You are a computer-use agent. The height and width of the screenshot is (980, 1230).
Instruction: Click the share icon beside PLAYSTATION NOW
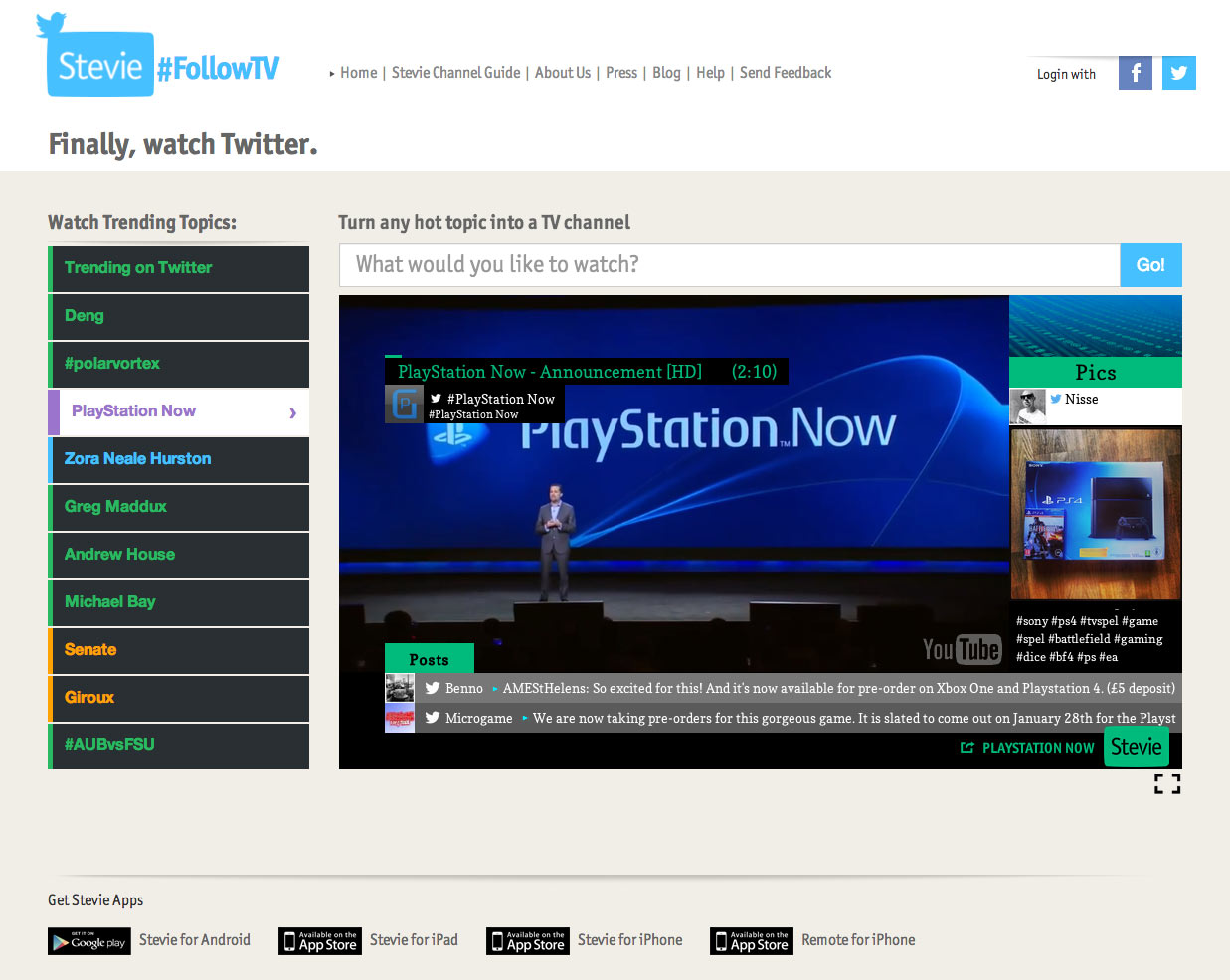(x=967, y=748)
